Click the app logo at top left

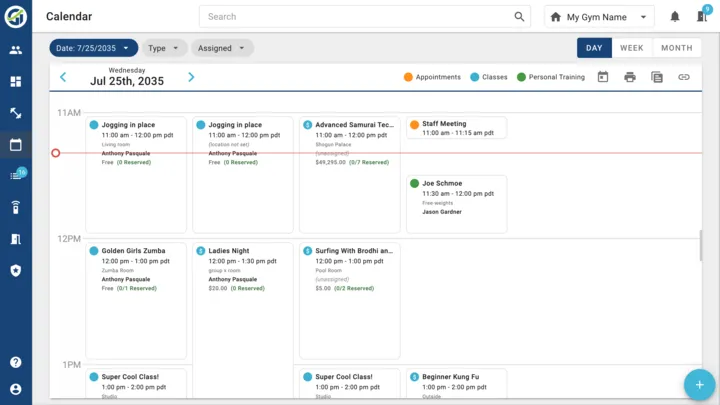point(16,17)
